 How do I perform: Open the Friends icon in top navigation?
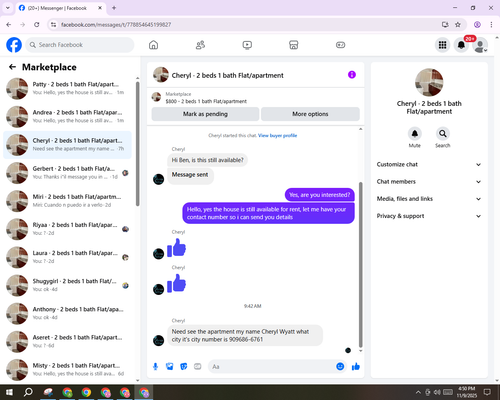point(200,45)
